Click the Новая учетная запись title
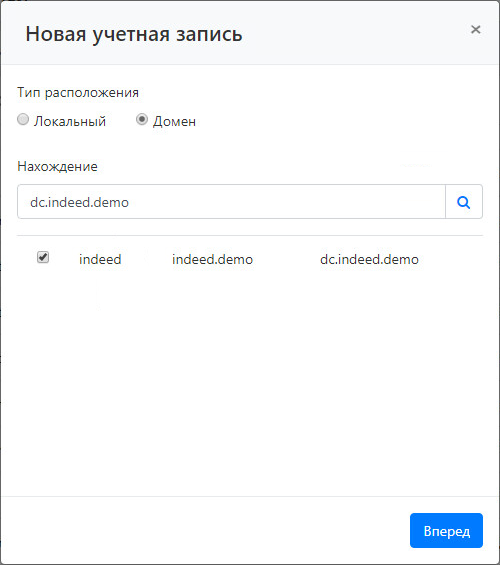This screenshot has height=565, width=500. point(134,34)
